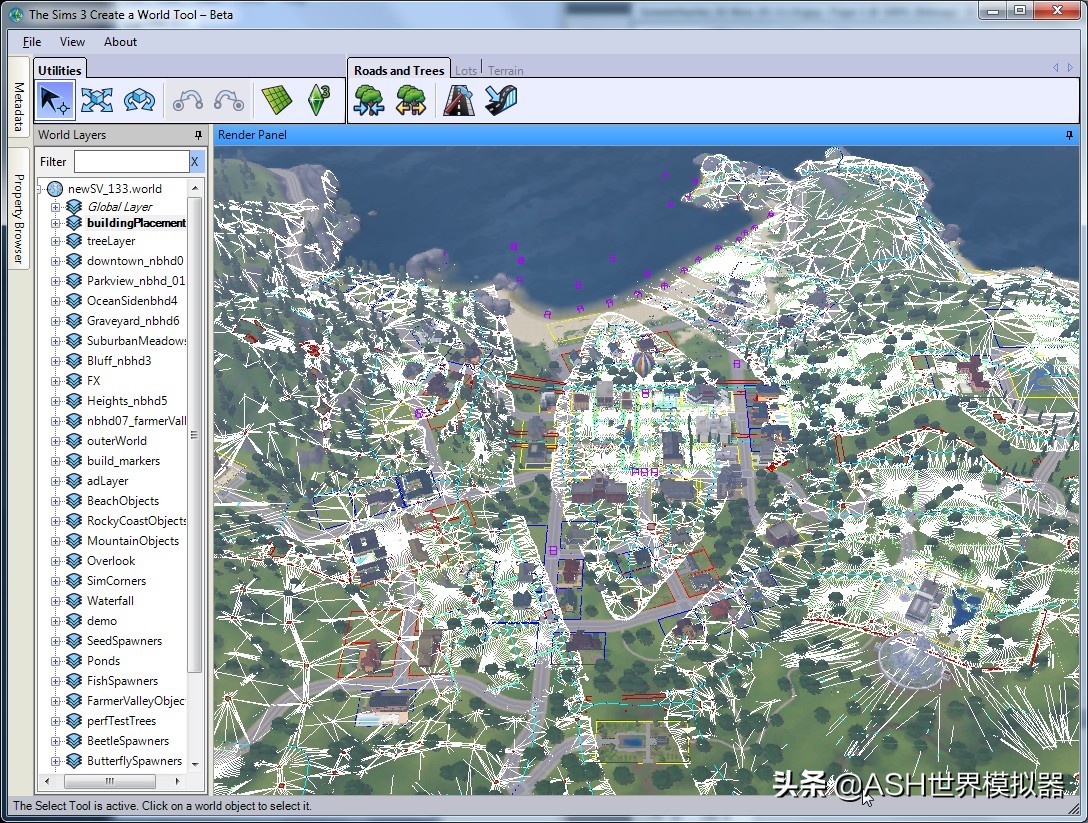Expand the Graveyard_nbhd6 layer
The image size is (1088, 823).
click(x=56, y=321)
